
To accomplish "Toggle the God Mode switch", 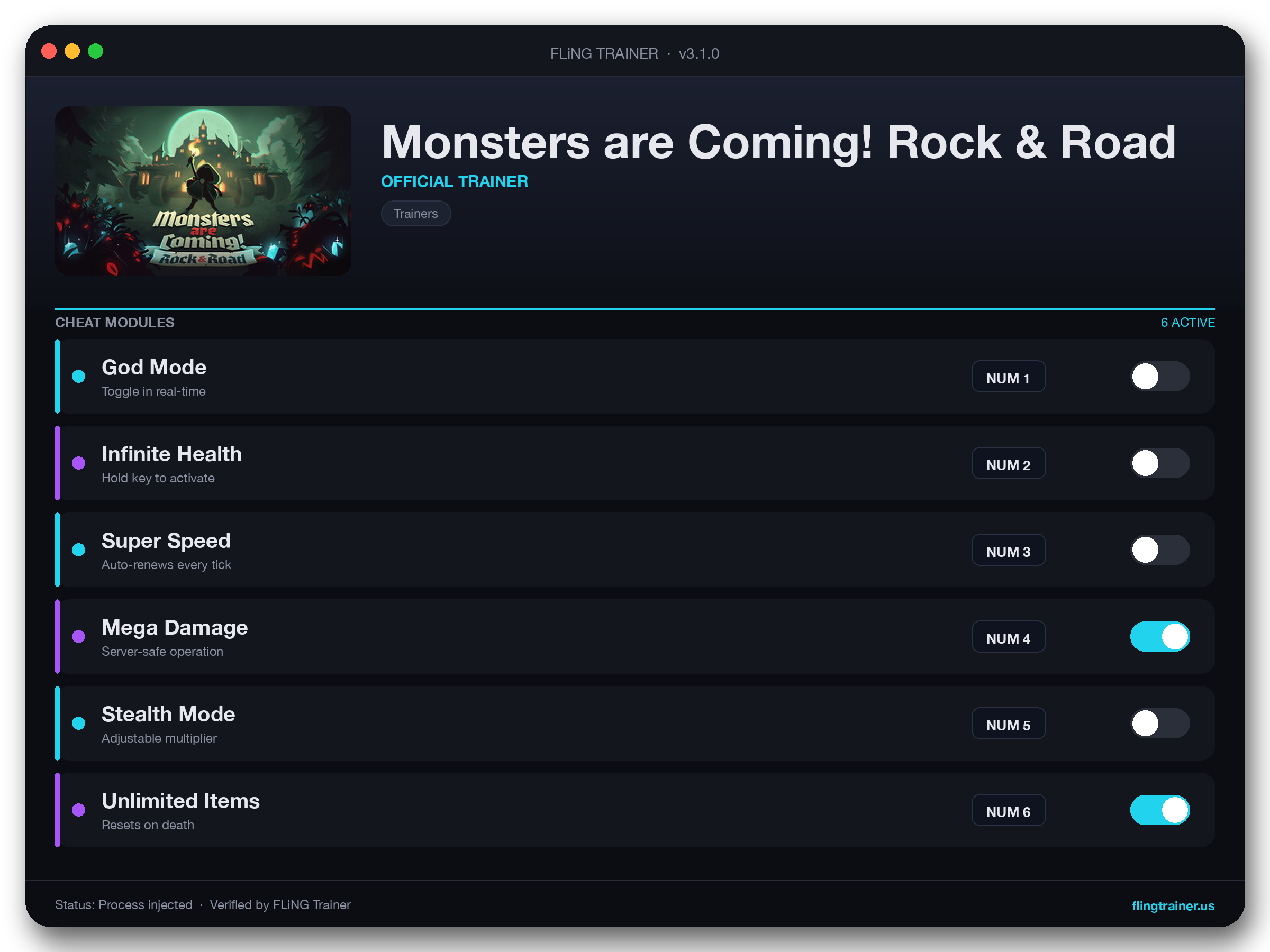I will (1160, 377).
